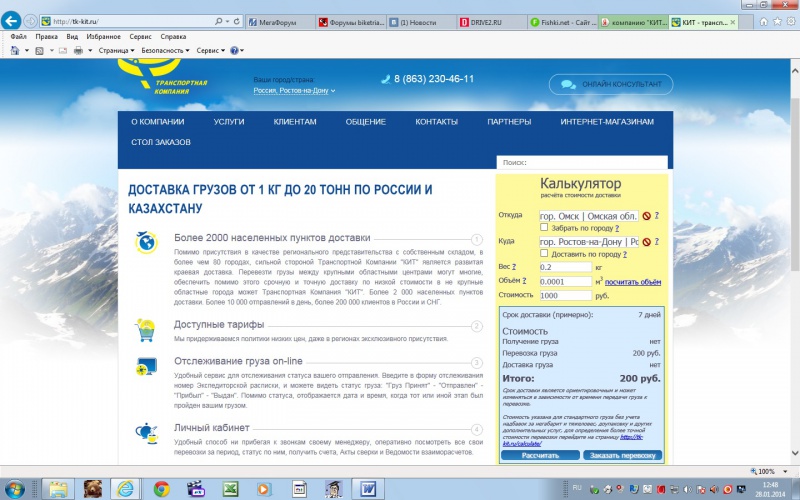Open the Print button dropdown arrow
The image size is (800, 500).
tap(90, 51)
